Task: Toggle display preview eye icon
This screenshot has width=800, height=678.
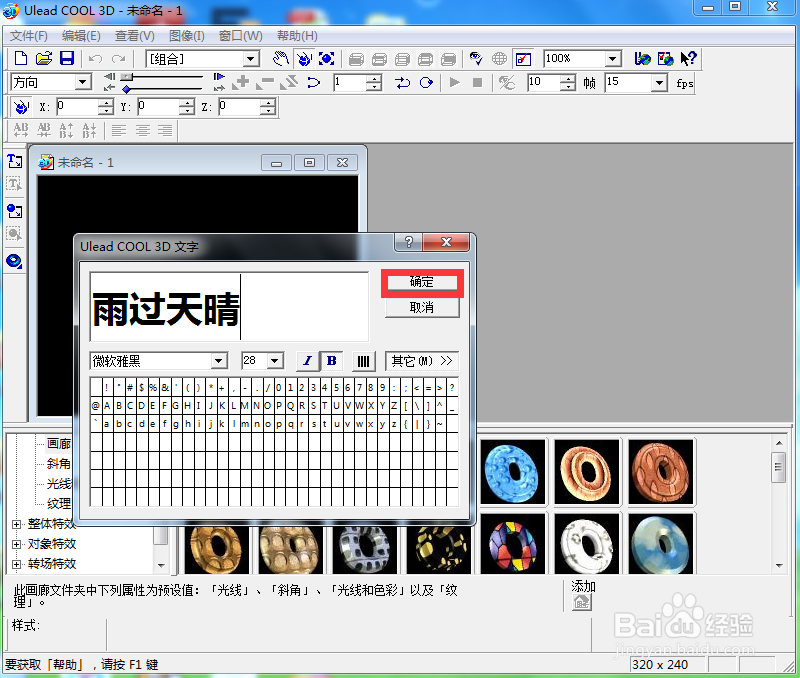Action: pyautogui.click(x=476, y=59)
